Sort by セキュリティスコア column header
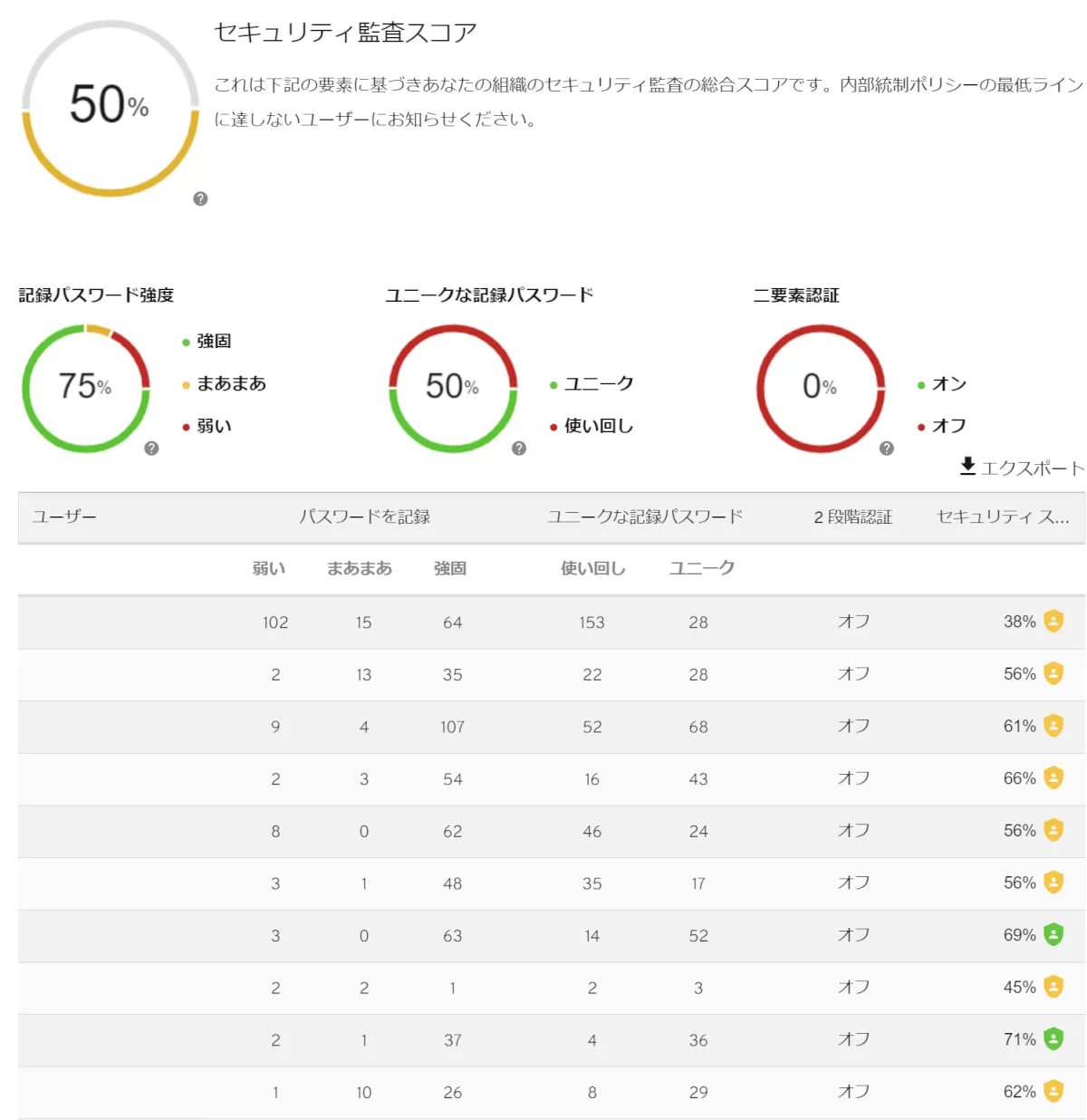The height and width of the screenshot is (1120, 1087). [x=1003, y=517]
